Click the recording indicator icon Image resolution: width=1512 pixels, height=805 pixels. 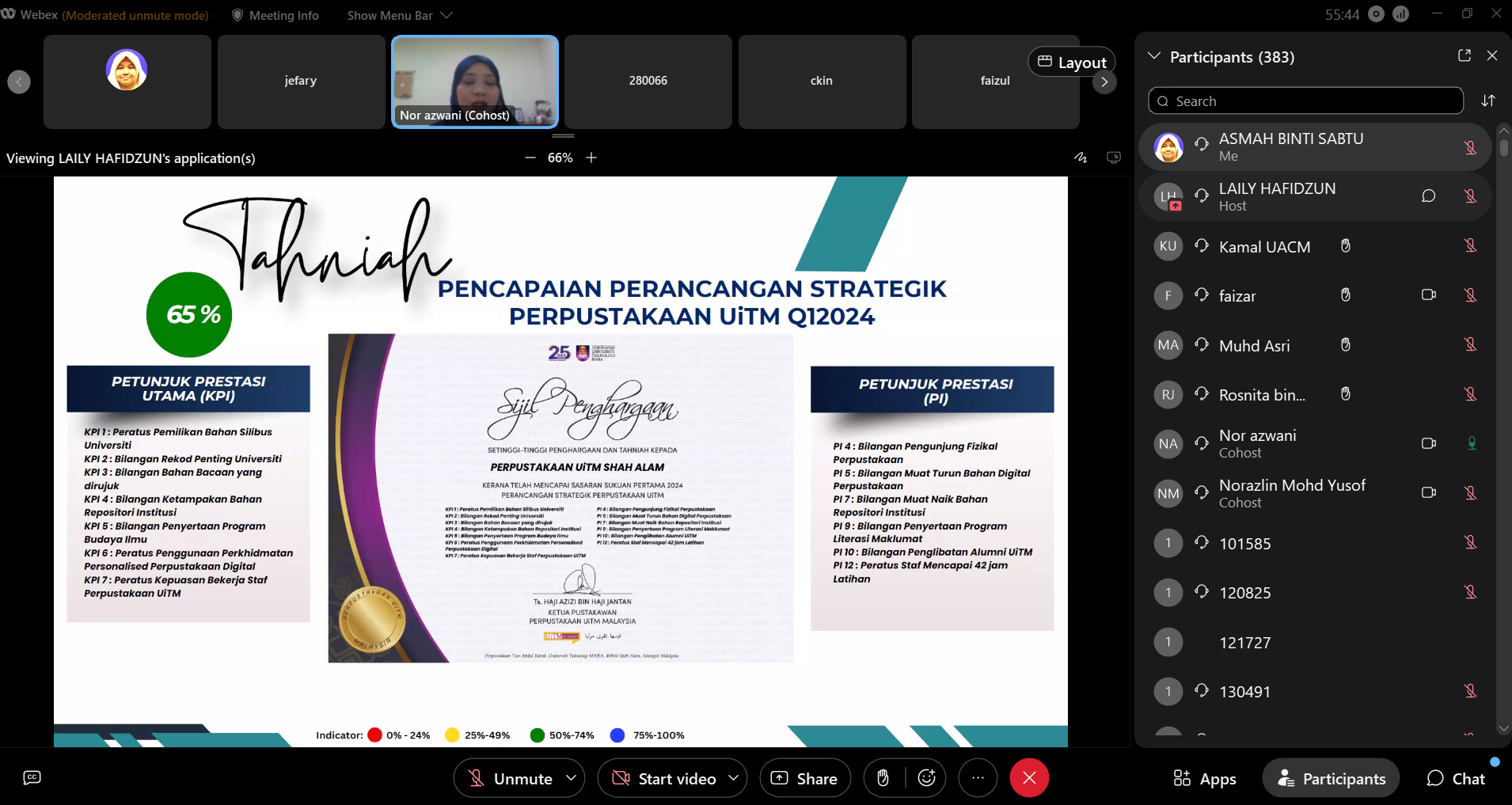pos(1376,14)
